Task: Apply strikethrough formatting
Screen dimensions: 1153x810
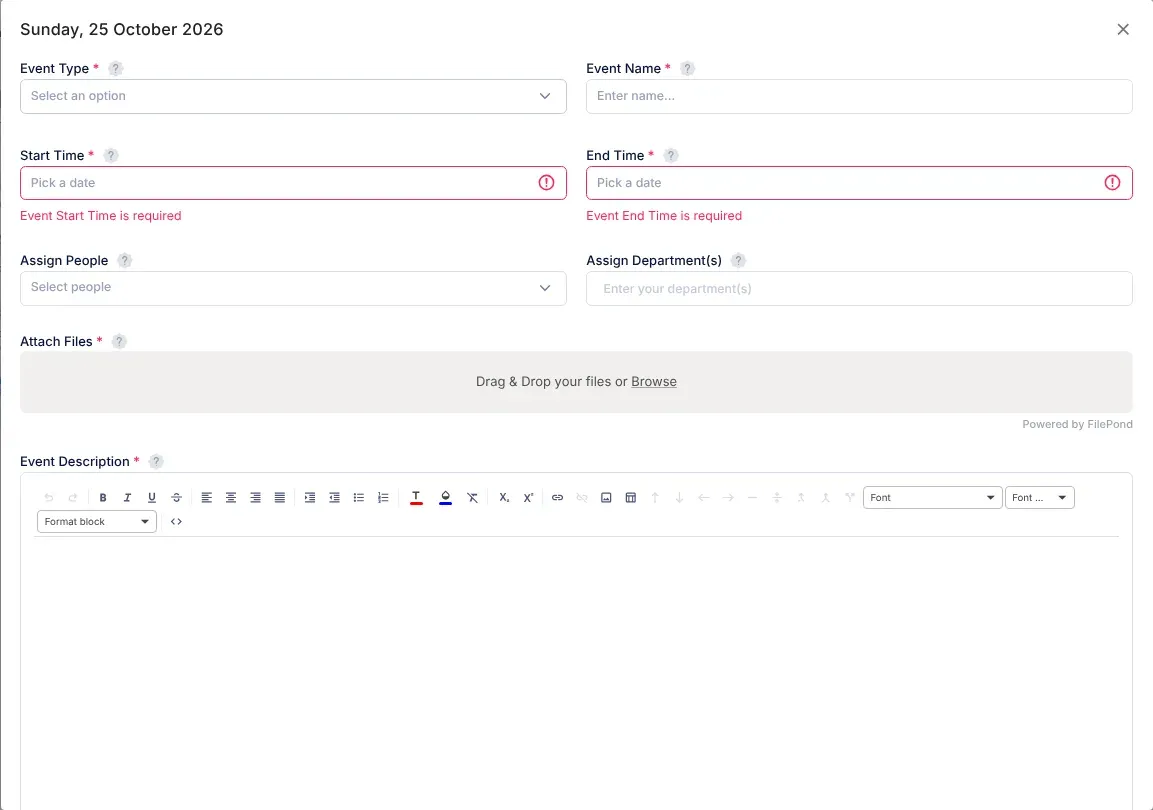Action: (176, 498)
